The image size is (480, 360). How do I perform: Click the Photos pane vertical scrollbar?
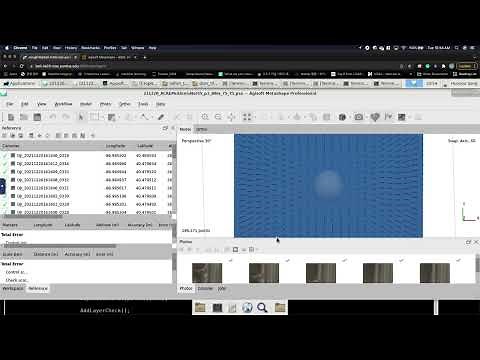477,265
